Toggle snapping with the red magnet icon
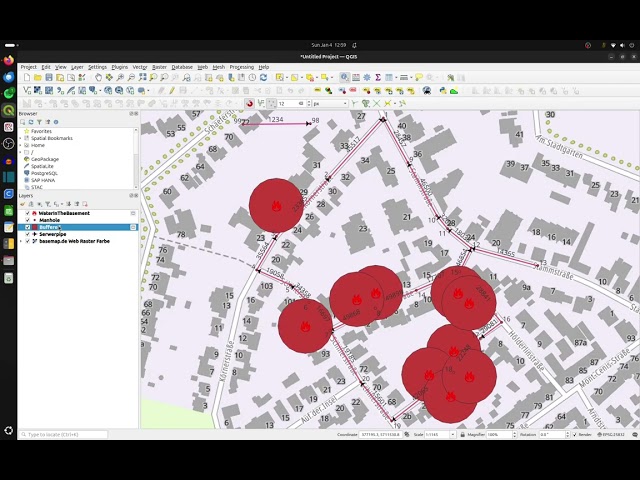The image size is (640, 480). tap(250, 104)
